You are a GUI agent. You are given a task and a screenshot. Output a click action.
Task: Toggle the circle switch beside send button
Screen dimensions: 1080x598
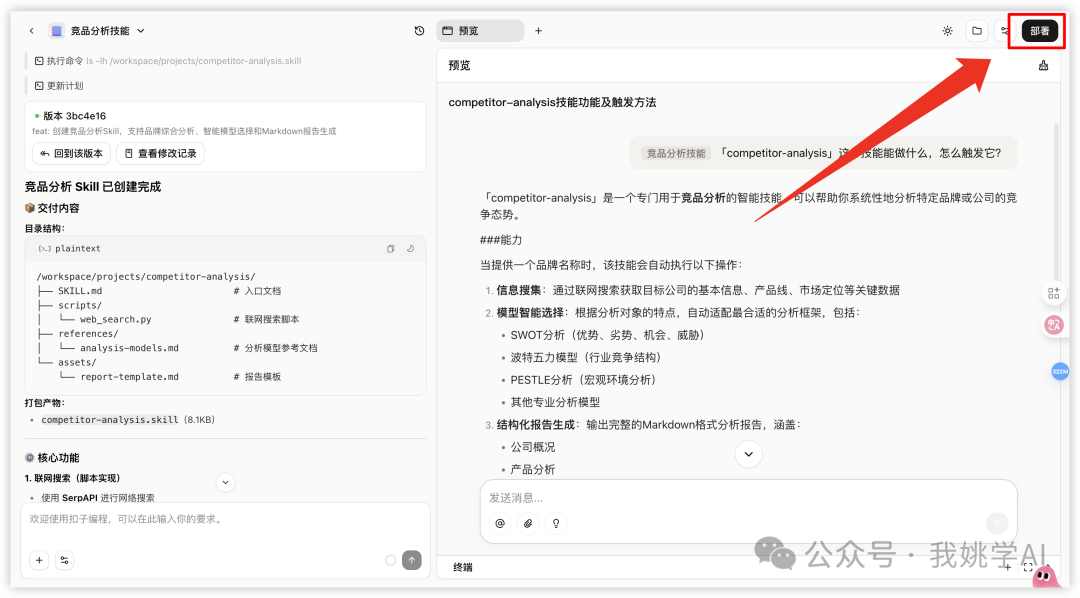click(390, 560)
